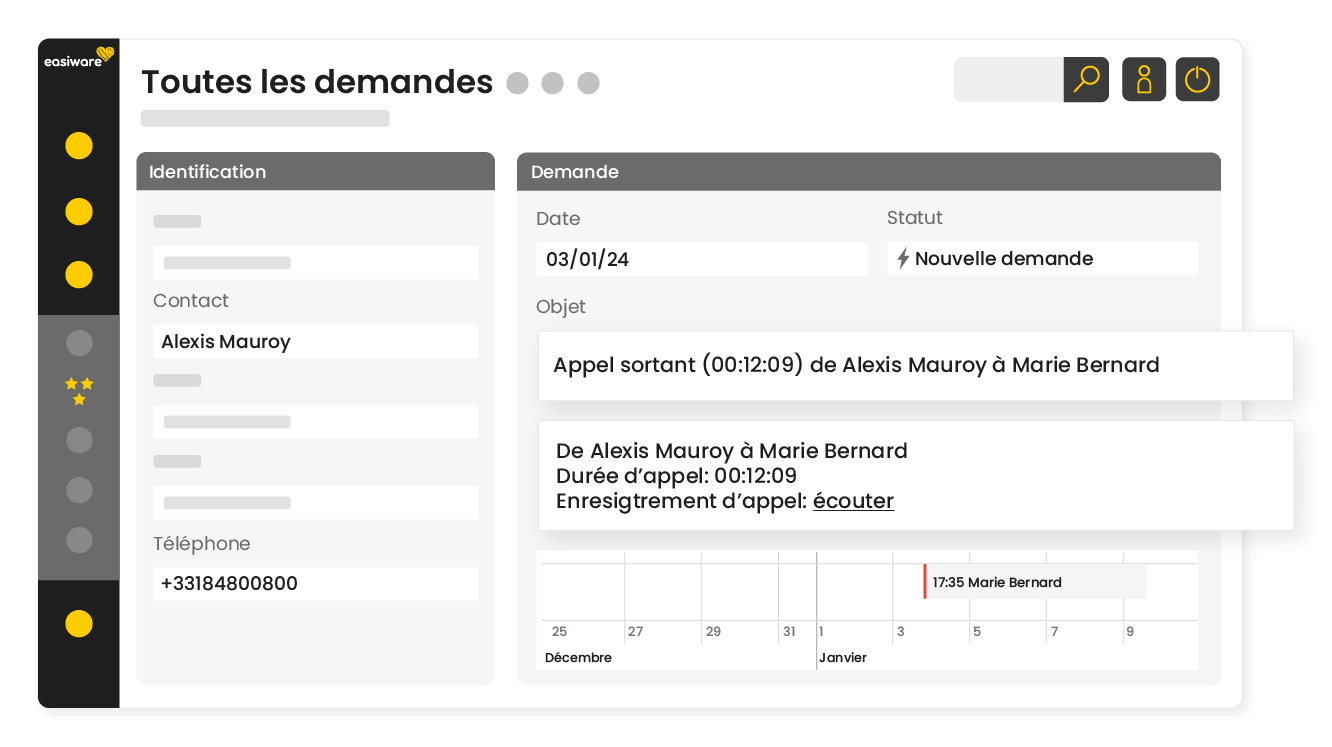Switch to Janvier in the calendar strip

tap(843, 657)
